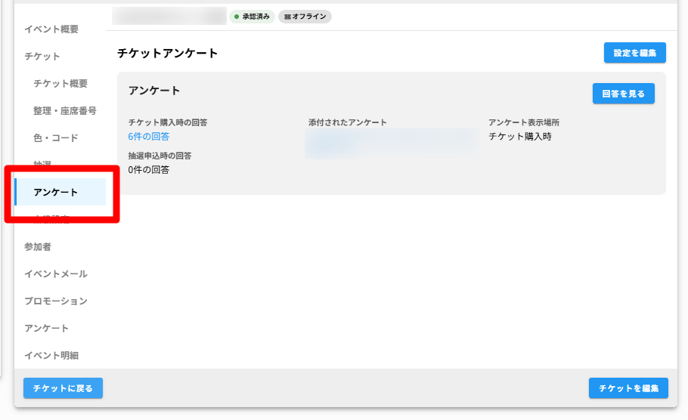Click highlighted アンケート item under チケット
The width and height of the screenshot is (688, 420).
(56, 192)
